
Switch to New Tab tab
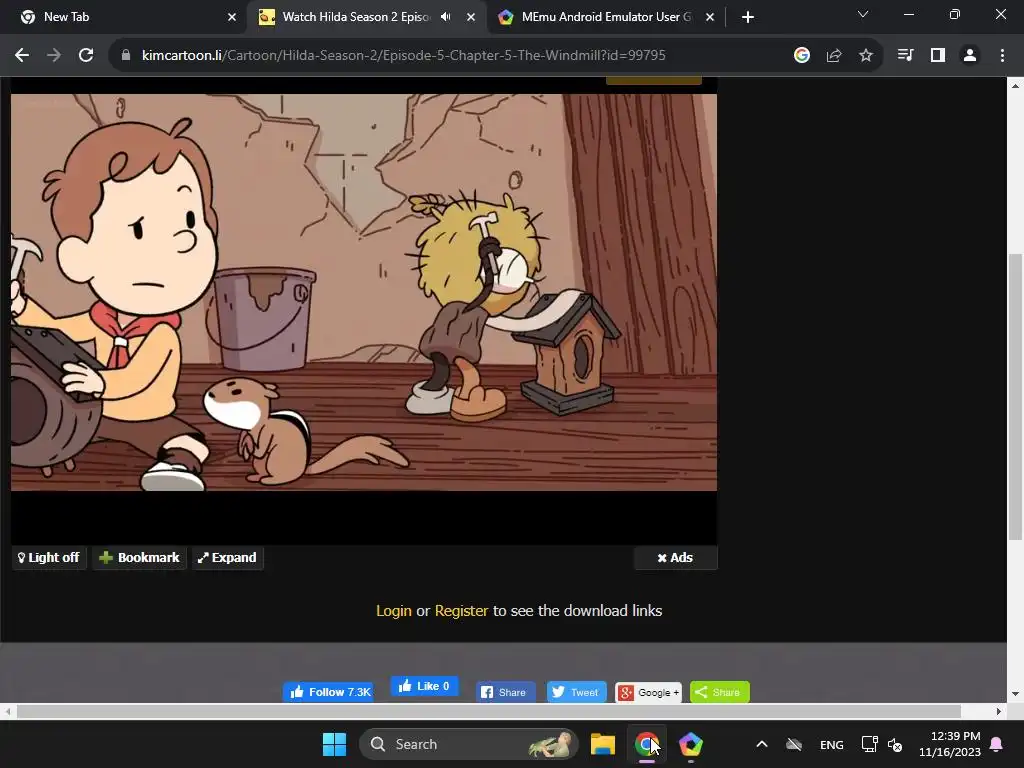coord(124,17)
